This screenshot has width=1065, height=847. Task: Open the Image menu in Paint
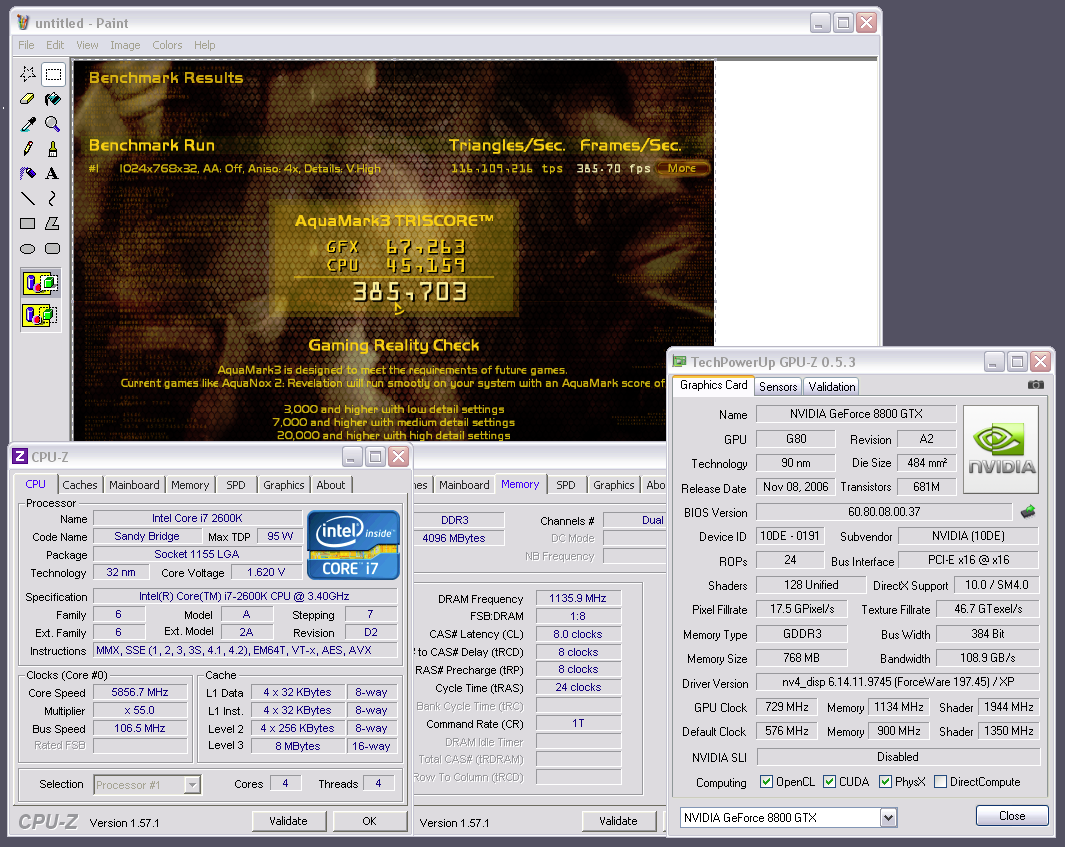[x=125, y=45]
